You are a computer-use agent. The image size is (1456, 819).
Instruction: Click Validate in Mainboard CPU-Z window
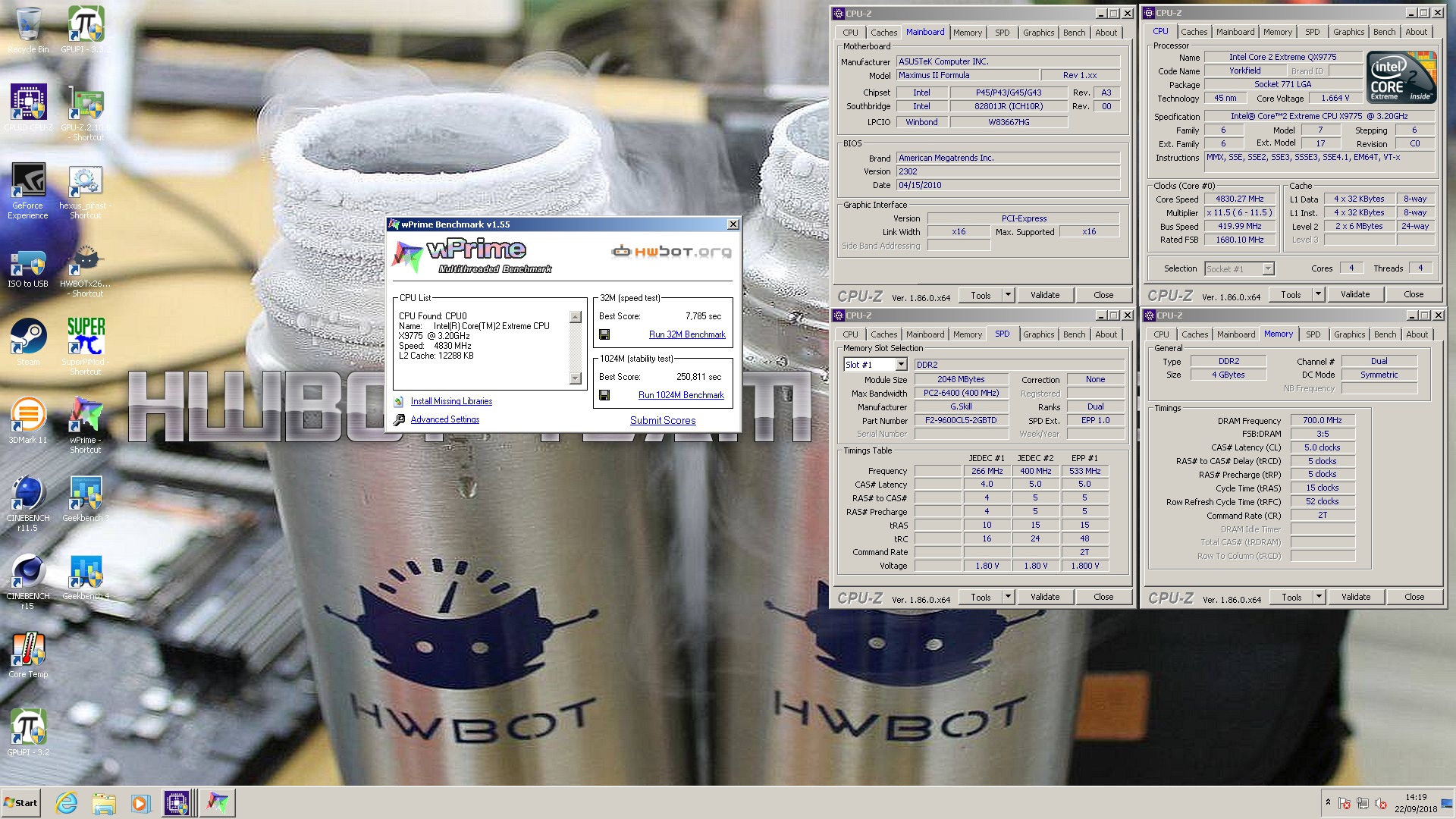pyautogui.click(x=1045, y=295)
